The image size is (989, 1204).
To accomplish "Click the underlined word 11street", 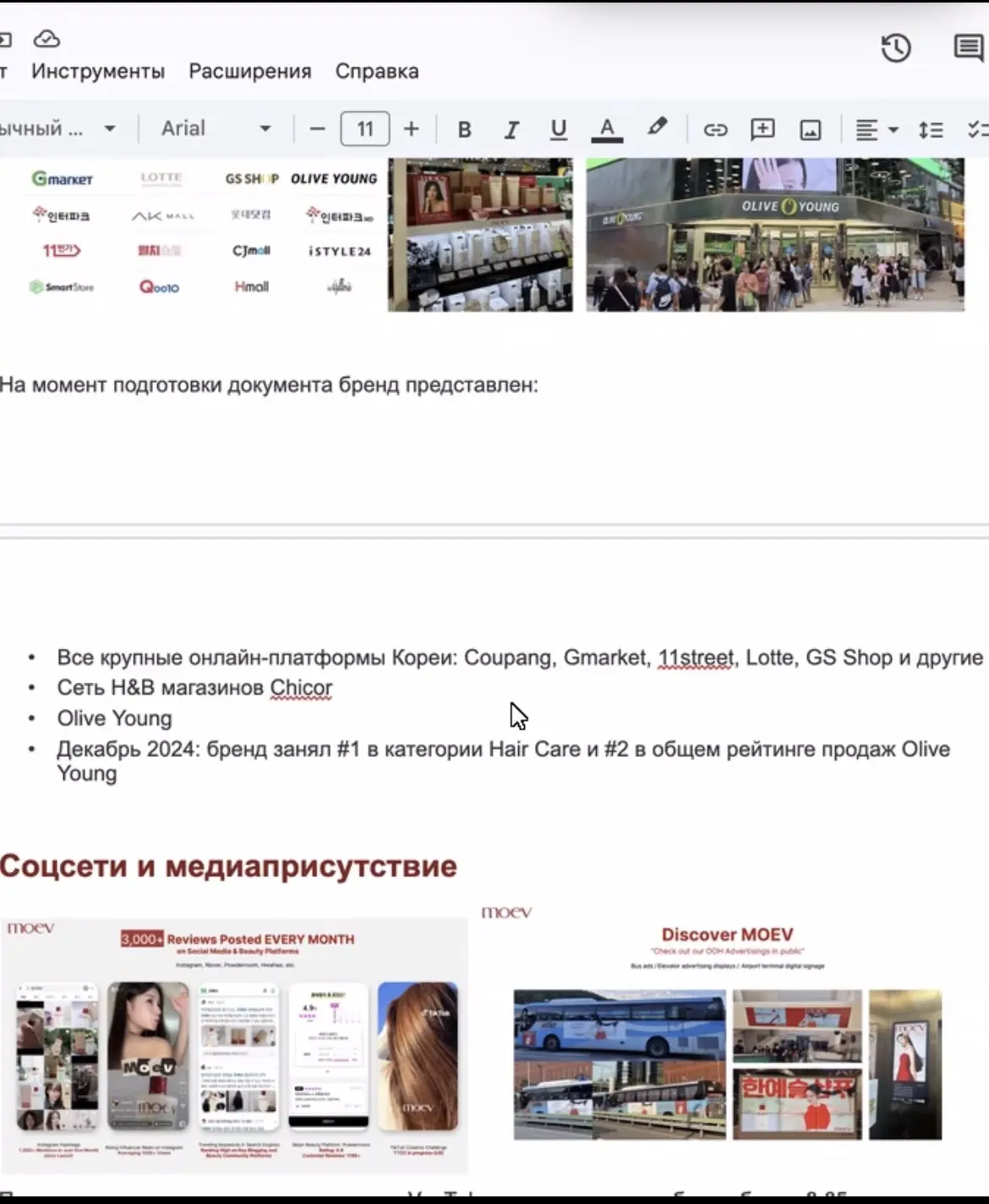I will point(696,657).
